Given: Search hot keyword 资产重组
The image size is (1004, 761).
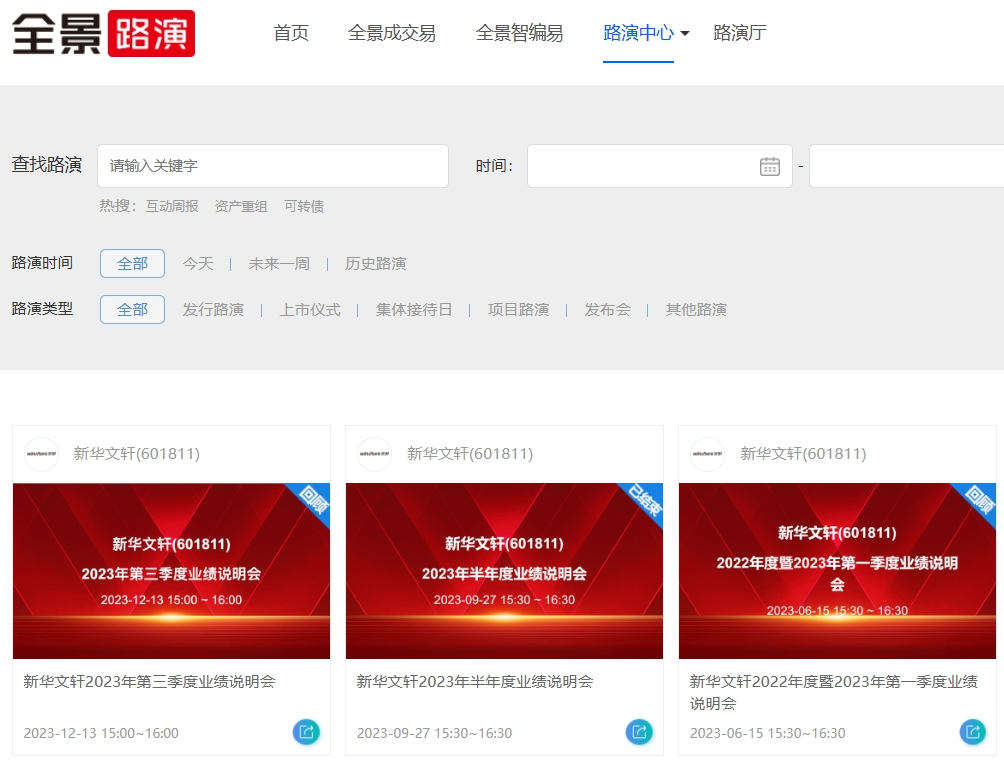Looking at the screenshot, I should click(241, 206).
